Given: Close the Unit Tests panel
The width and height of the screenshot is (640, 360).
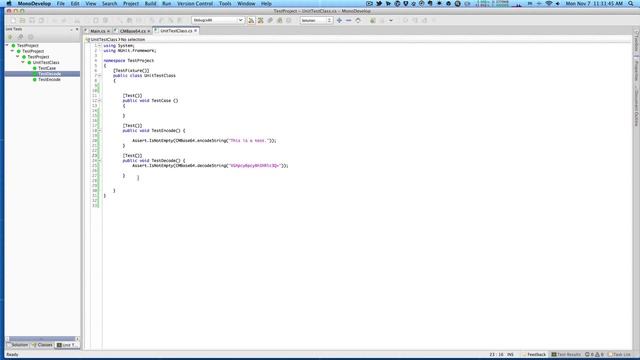Looking at the screenshot, I should tap(77, 29).
